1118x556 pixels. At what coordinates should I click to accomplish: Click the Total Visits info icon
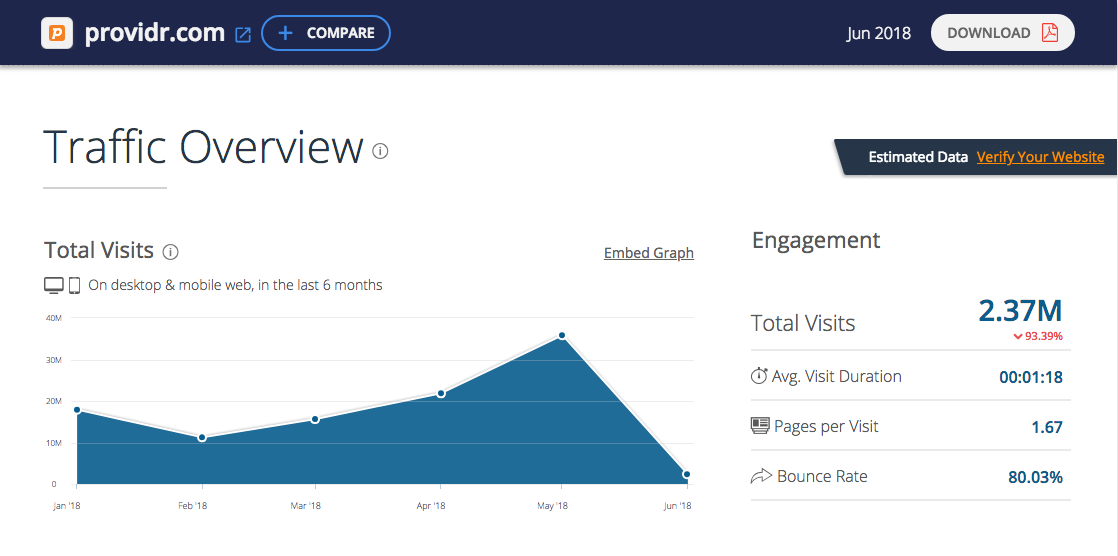point(171,251)
